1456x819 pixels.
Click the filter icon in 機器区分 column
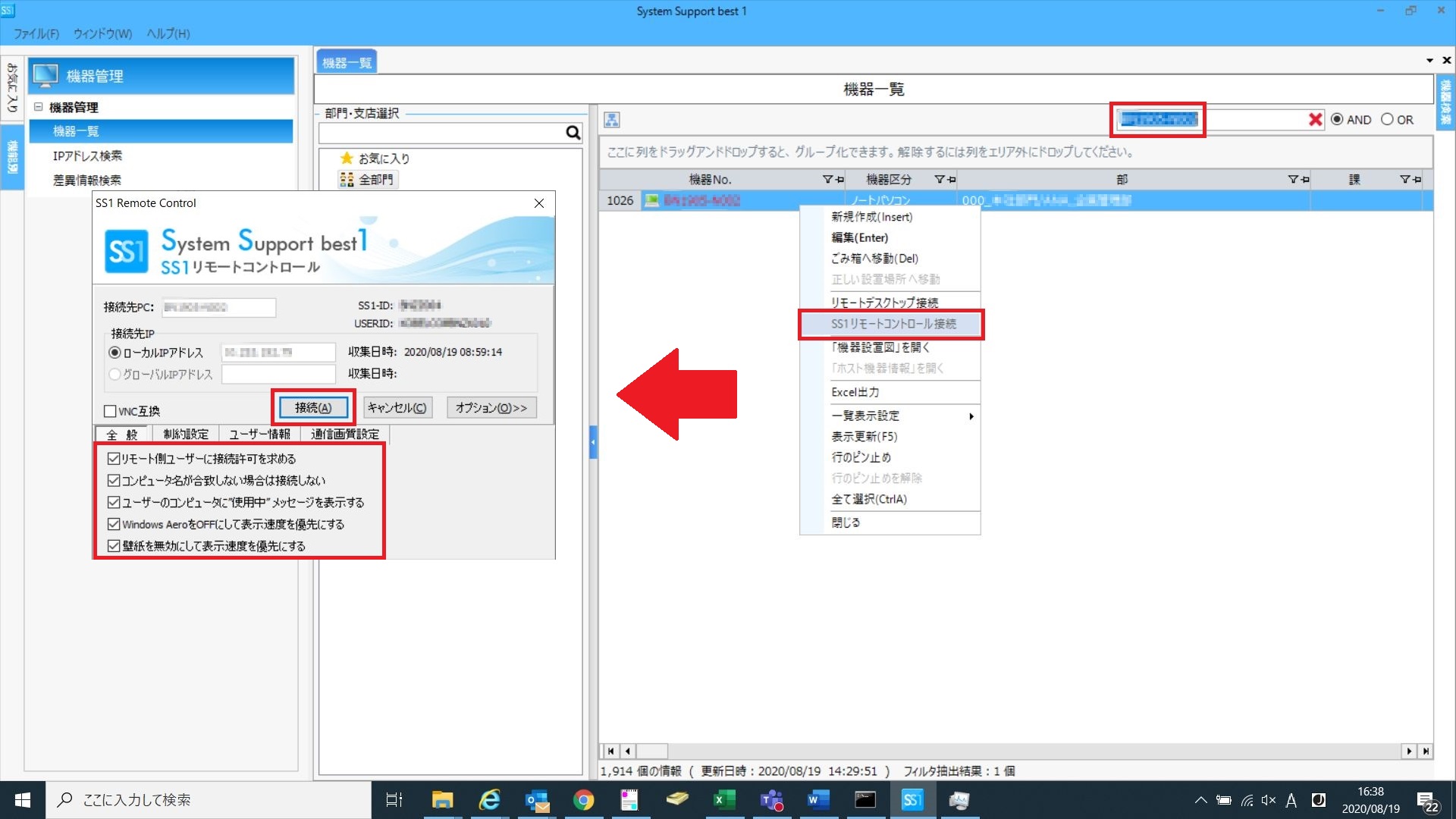point(940,180)
